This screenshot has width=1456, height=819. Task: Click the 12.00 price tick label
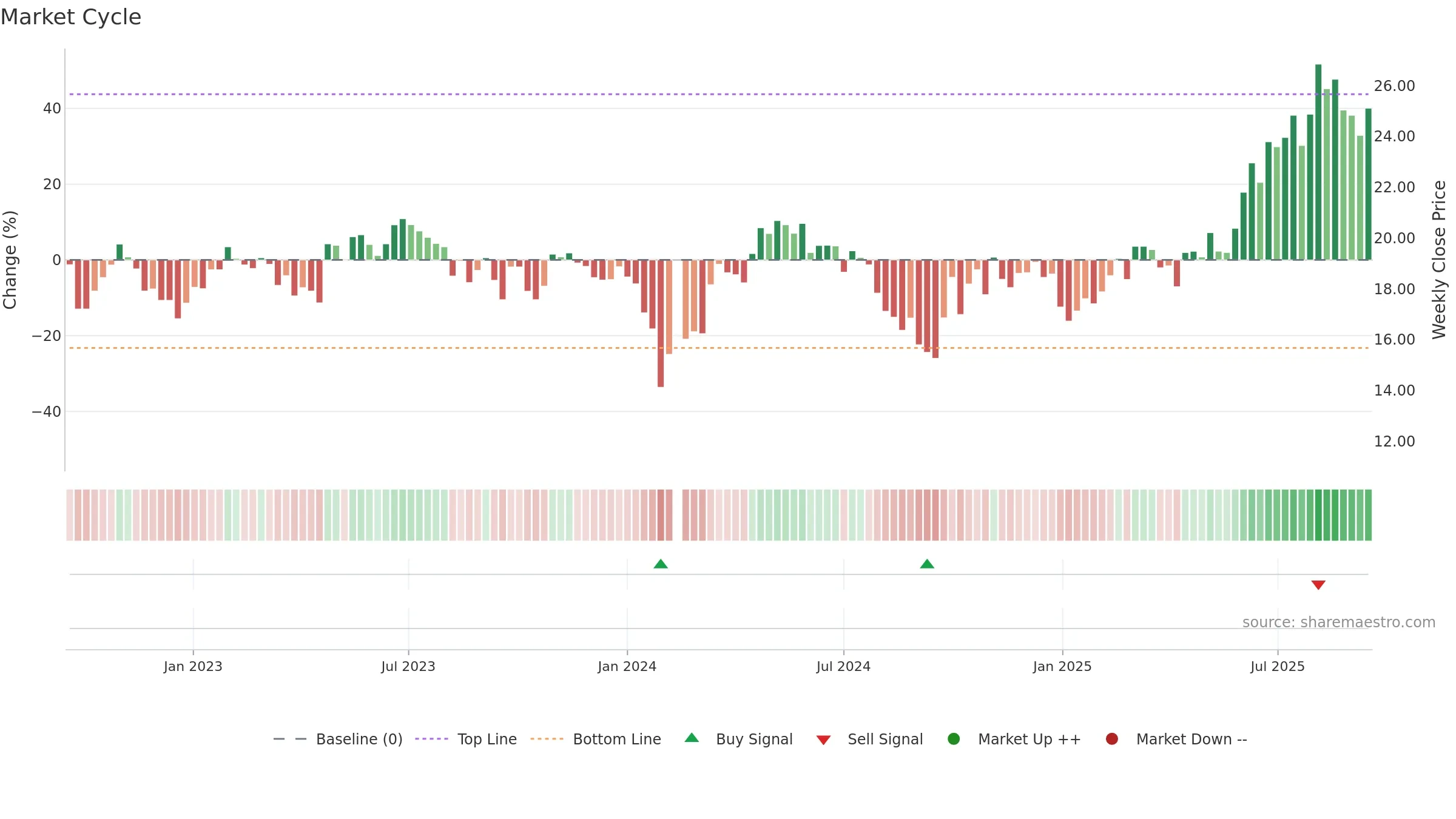[x=1395, y=441]
